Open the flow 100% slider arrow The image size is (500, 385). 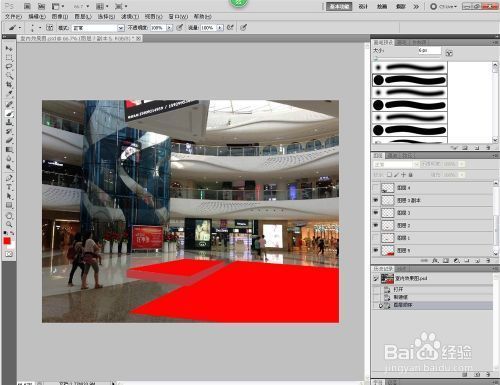pyautogui.click(x=220, y=28)
